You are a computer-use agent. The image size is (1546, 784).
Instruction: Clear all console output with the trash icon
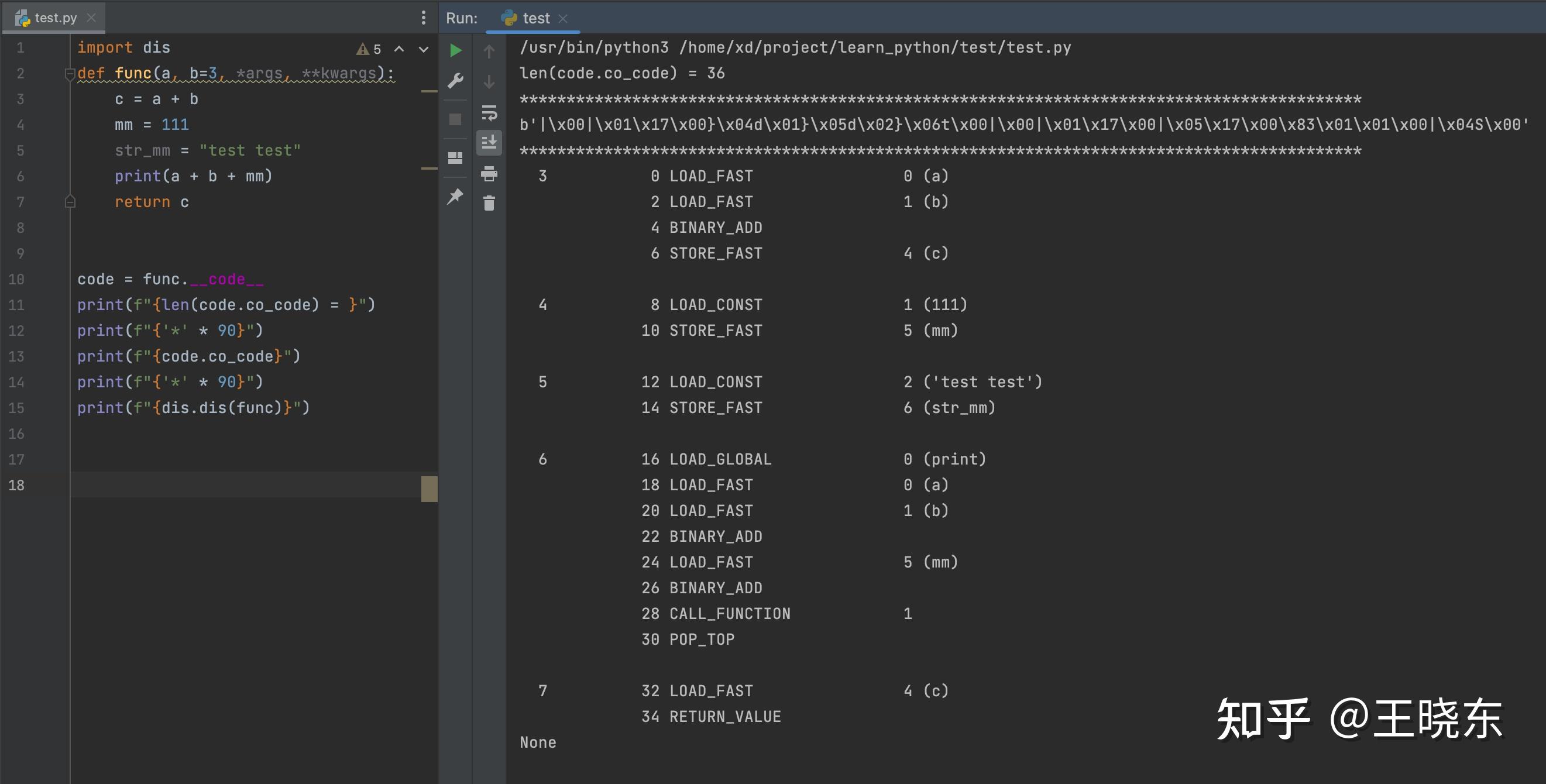tap(490, 204)
